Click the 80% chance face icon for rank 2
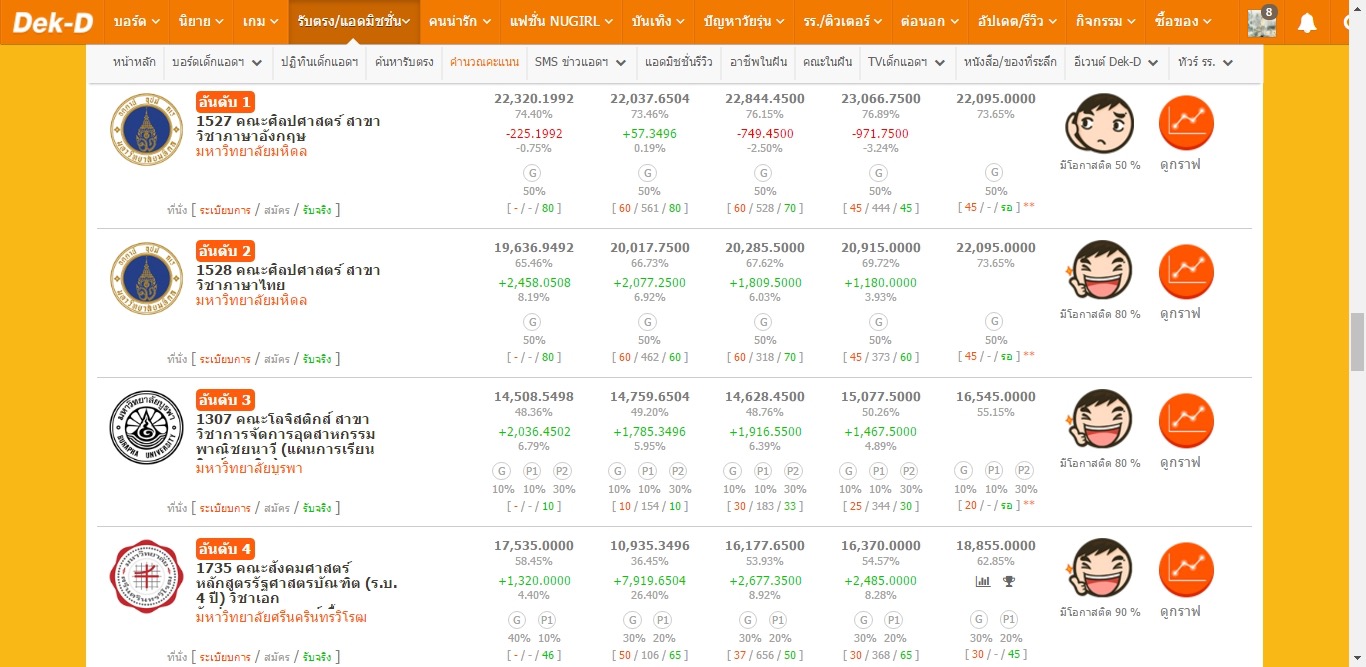The image size is (1366, 667). click(1099, 271)
